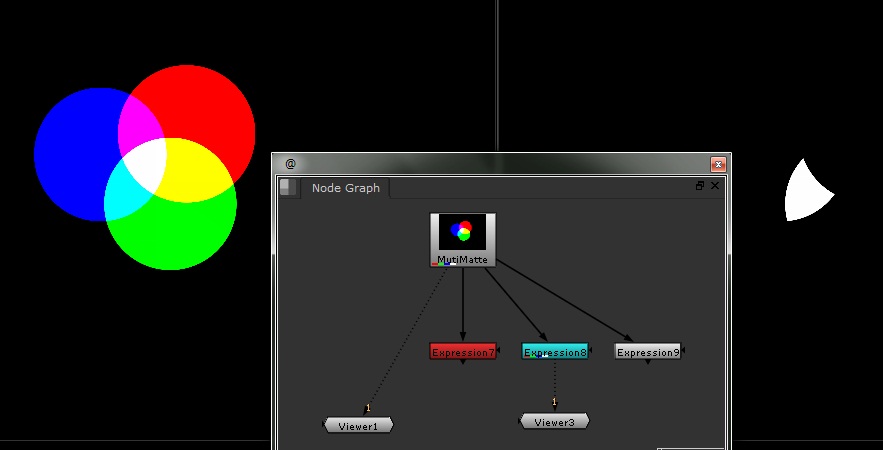Switch to the Node Graph tab
The height and width of the screenshot is (450, 883).
[x=345, y=188]
